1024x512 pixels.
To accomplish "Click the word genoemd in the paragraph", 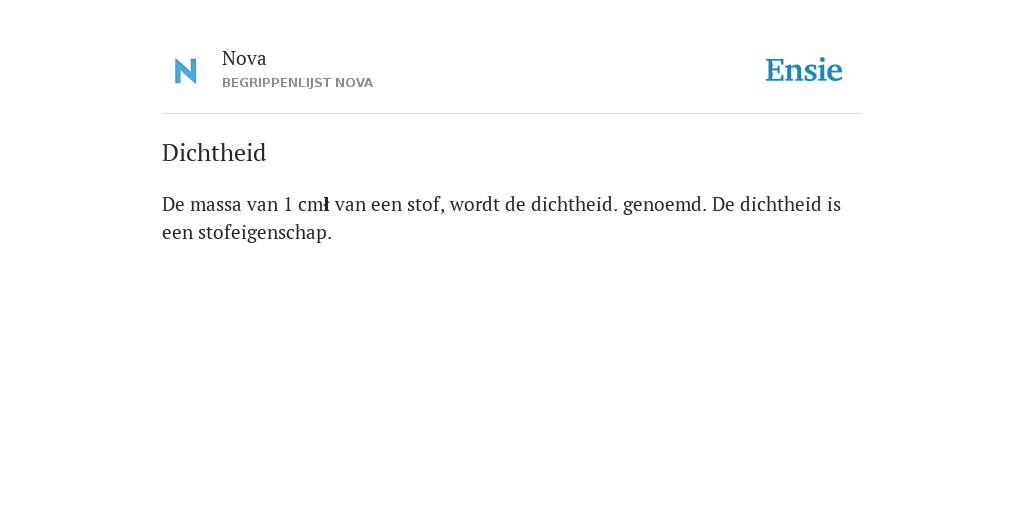I will coord(664,205).
